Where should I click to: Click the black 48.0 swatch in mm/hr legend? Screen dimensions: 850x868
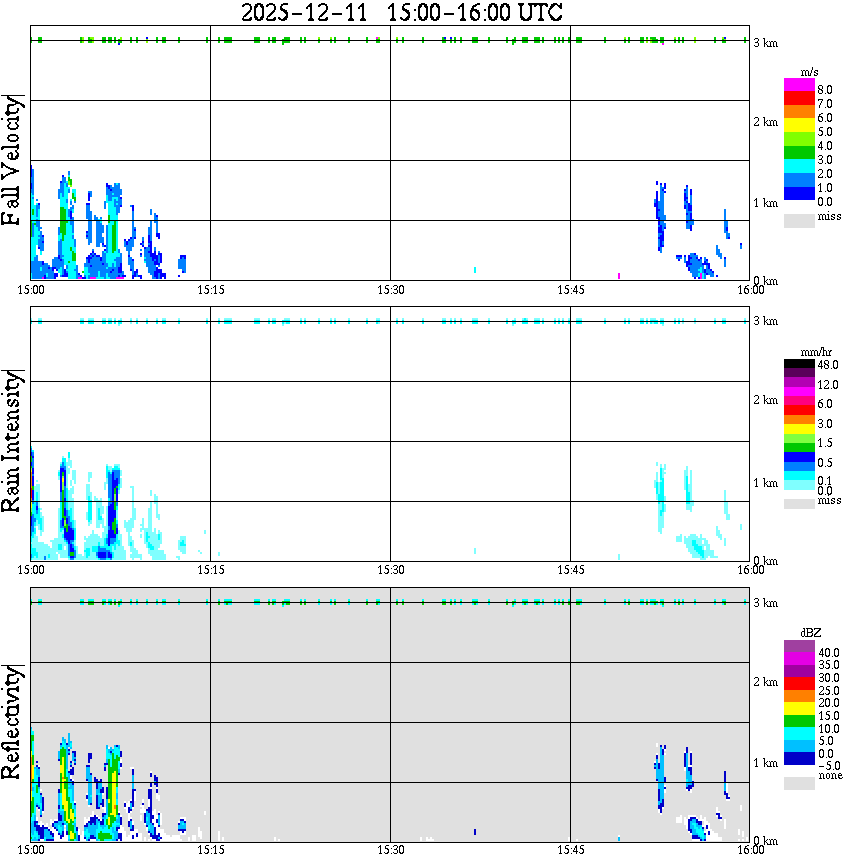click(x=799, y=364)
